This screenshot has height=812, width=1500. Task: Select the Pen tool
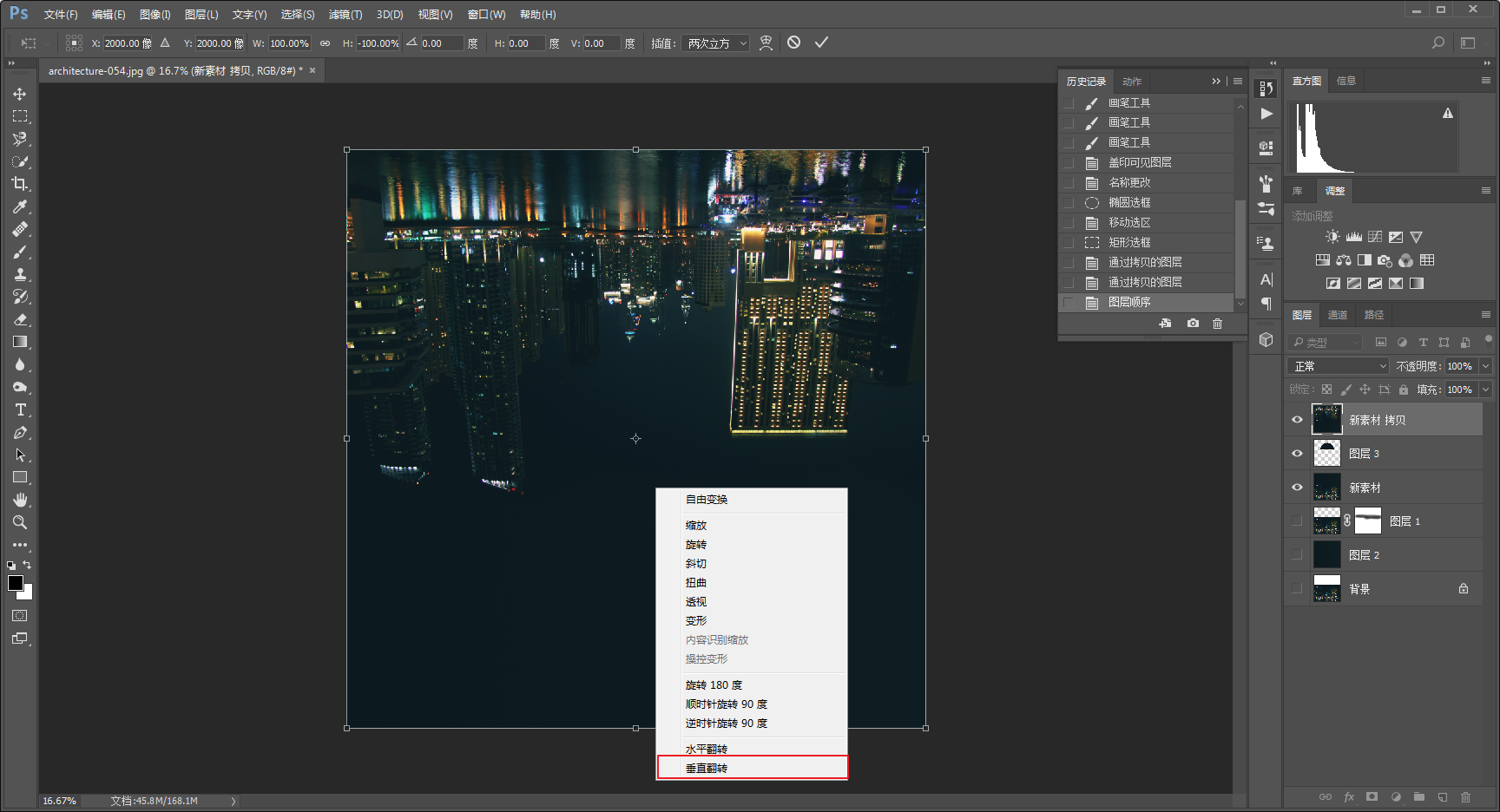click(19, 432)
